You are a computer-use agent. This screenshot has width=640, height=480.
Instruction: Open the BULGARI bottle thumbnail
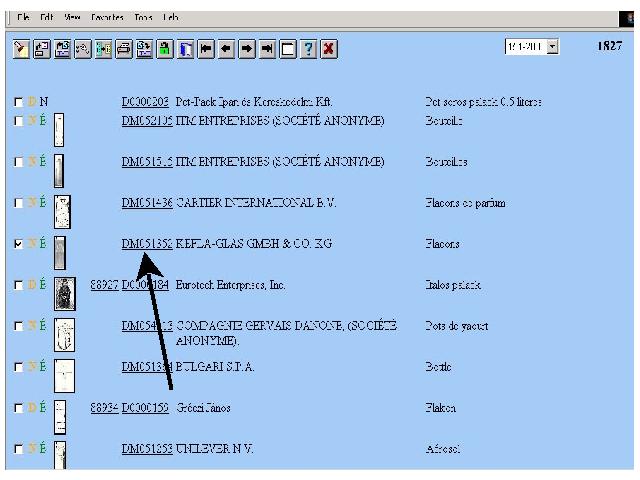(64, 376)
